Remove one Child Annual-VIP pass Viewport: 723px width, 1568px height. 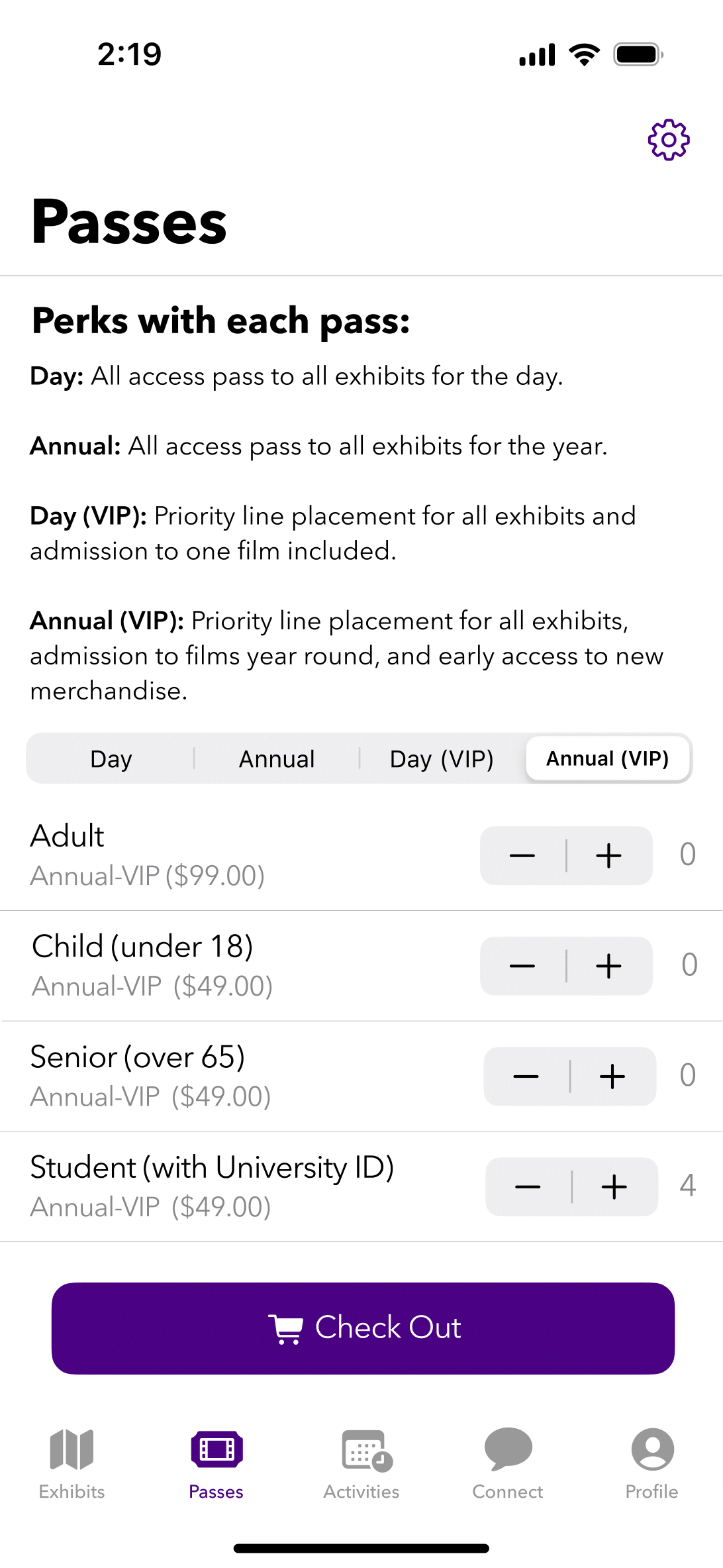pyautogui.click(x=522, y=966)
